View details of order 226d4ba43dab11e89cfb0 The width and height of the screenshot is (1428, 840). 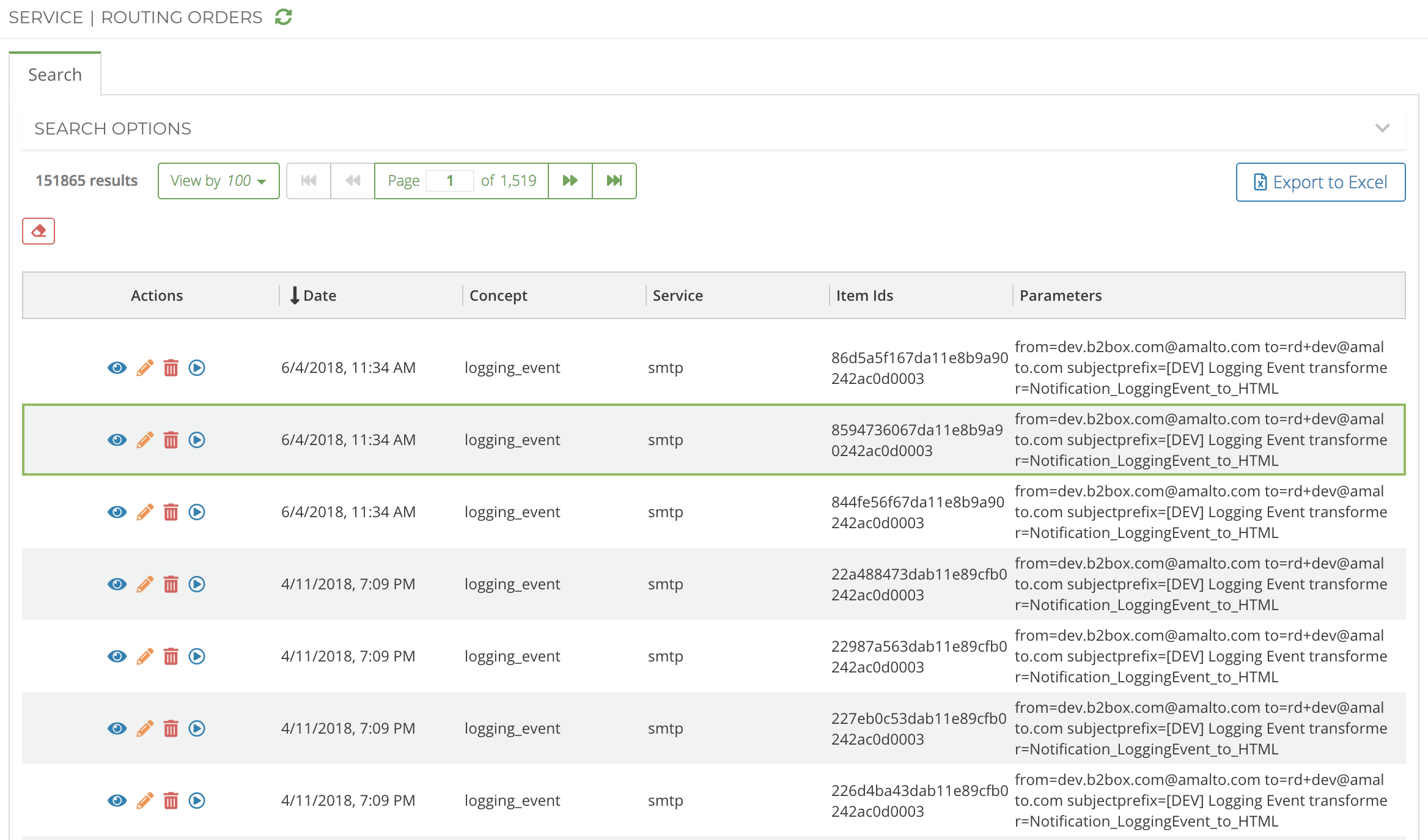pos(117,800)
